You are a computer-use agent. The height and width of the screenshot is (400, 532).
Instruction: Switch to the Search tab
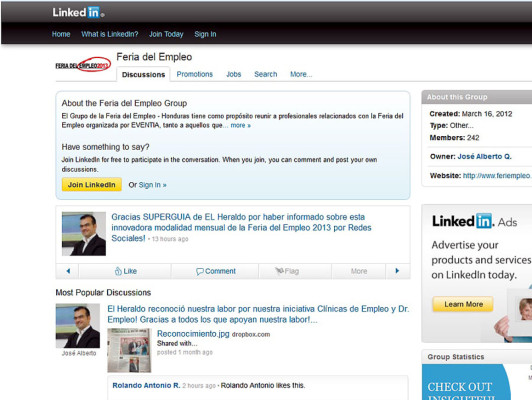click(266, 74)
